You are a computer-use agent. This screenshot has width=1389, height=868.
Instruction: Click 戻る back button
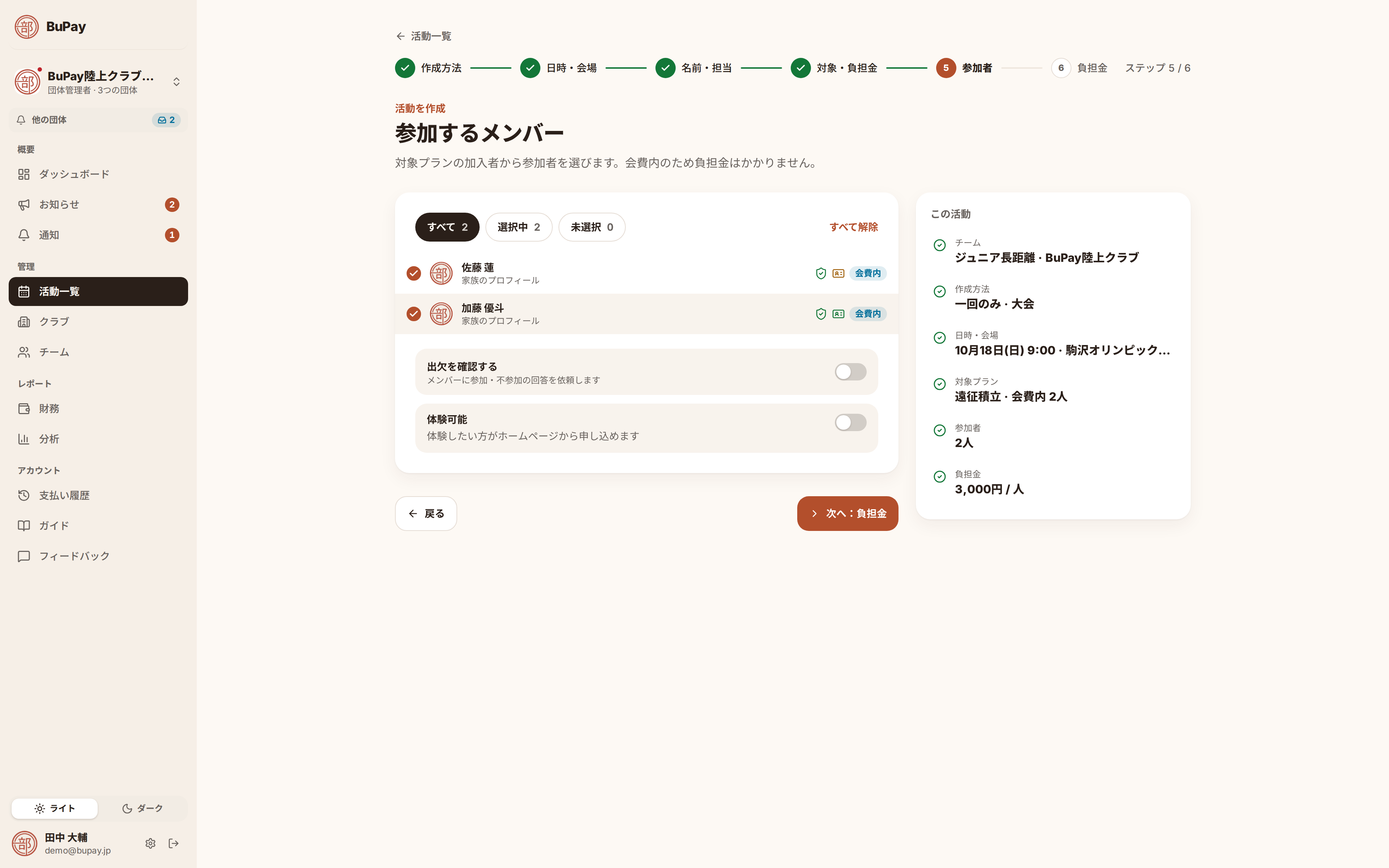point(426,514)
